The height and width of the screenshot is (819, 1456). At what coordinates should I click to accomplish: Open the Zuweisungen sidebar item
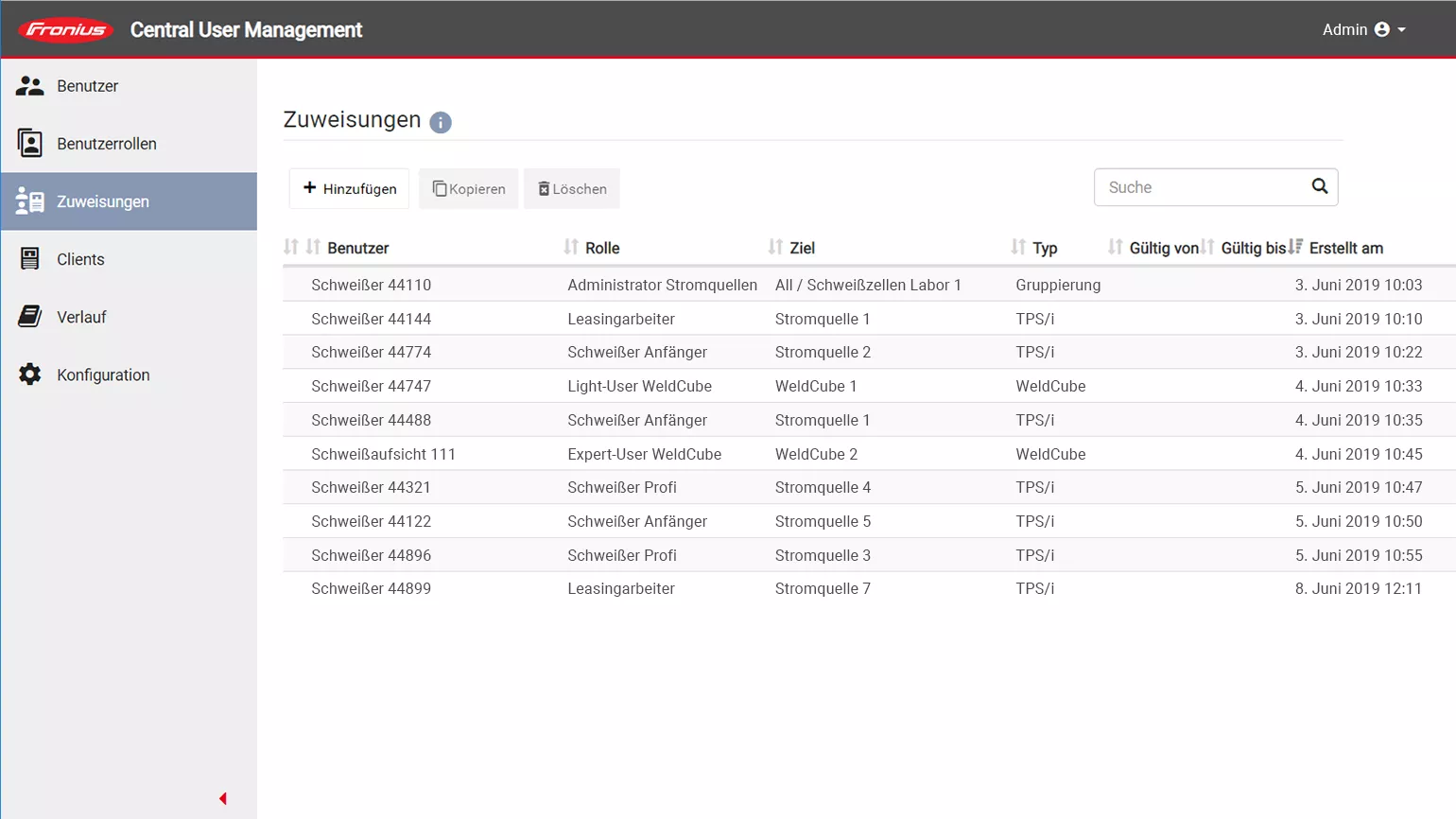[129, 201]
